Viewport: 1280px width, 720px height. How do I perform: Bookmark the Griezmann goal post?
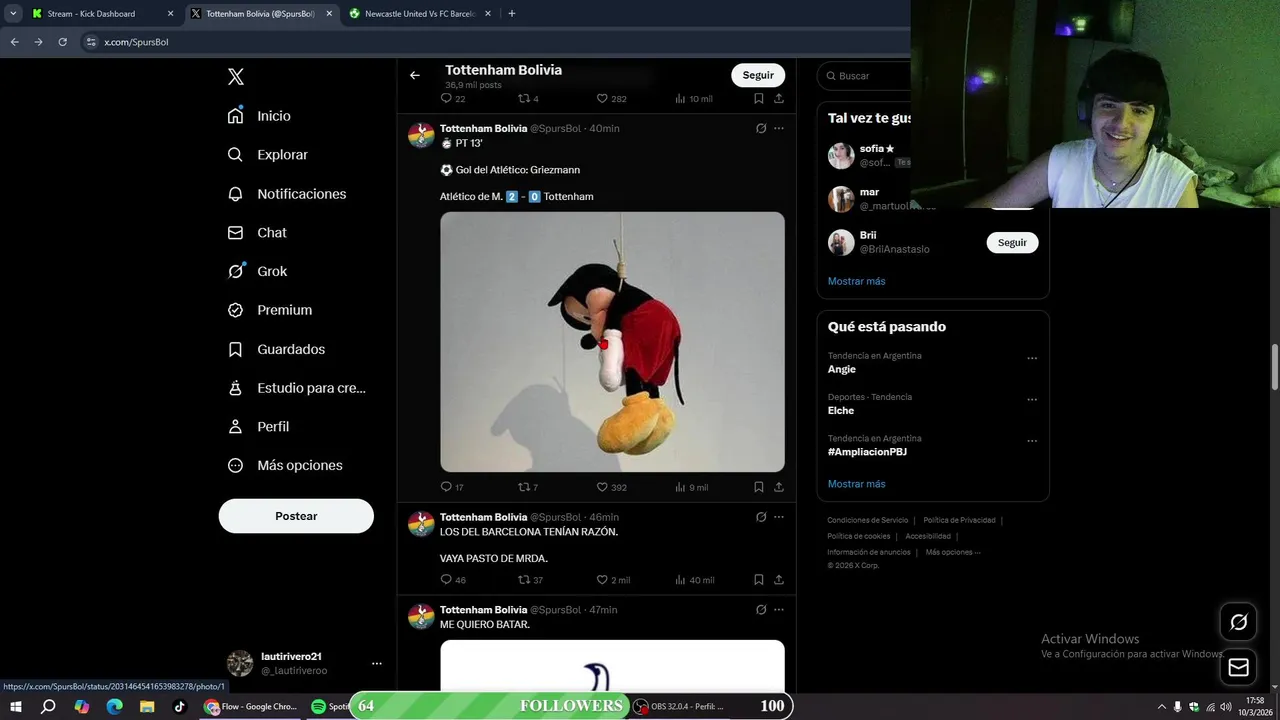pos(759,487)
